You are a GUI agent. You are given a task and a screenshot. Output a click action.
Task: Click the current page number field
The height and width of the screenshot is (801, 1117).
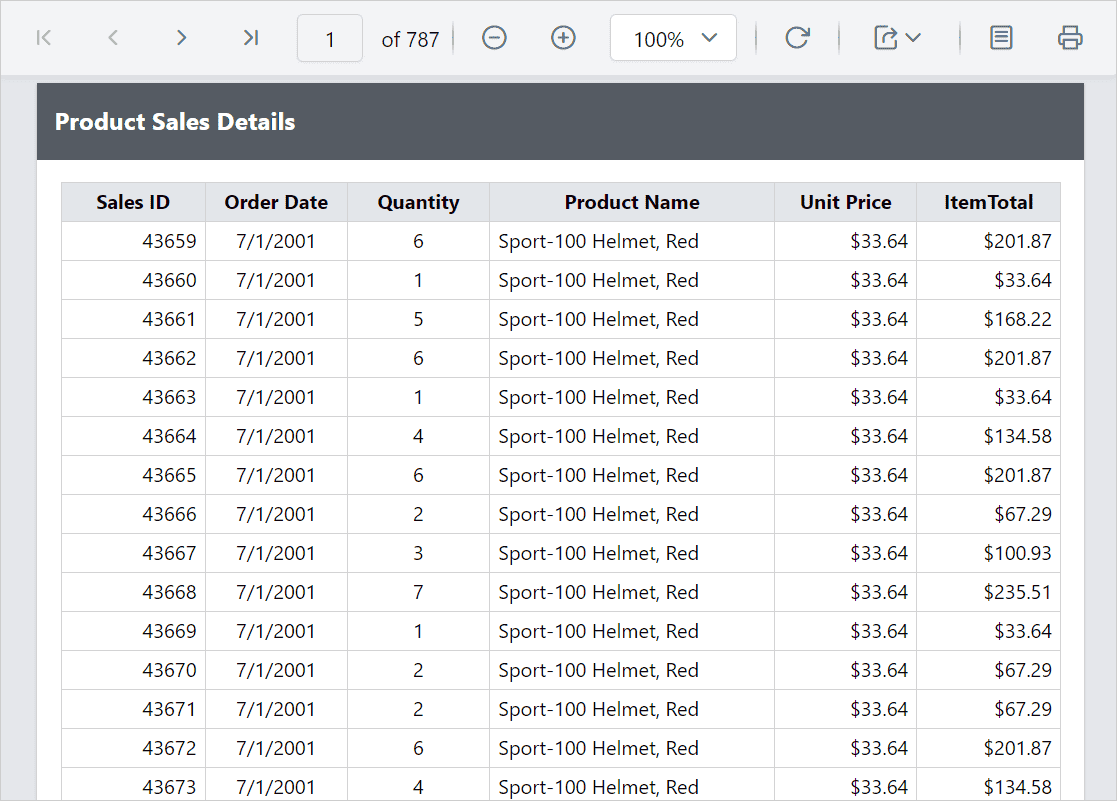(x=330, y=38)
